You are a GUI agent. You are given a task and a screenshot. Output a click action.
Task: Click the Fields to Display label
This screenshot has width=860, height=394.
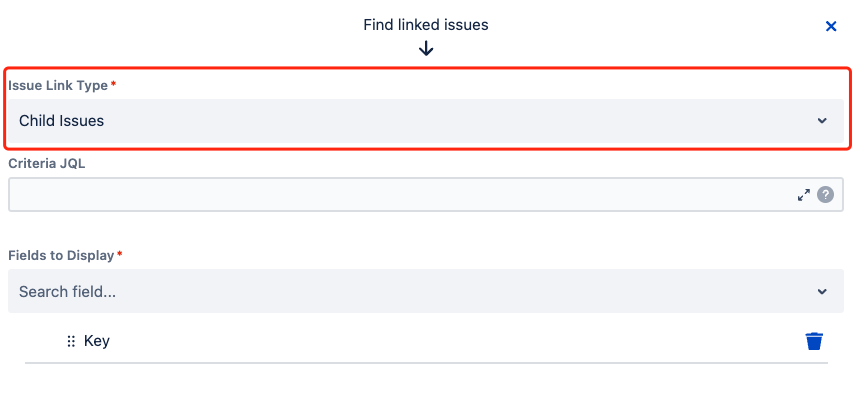point(61,256)
